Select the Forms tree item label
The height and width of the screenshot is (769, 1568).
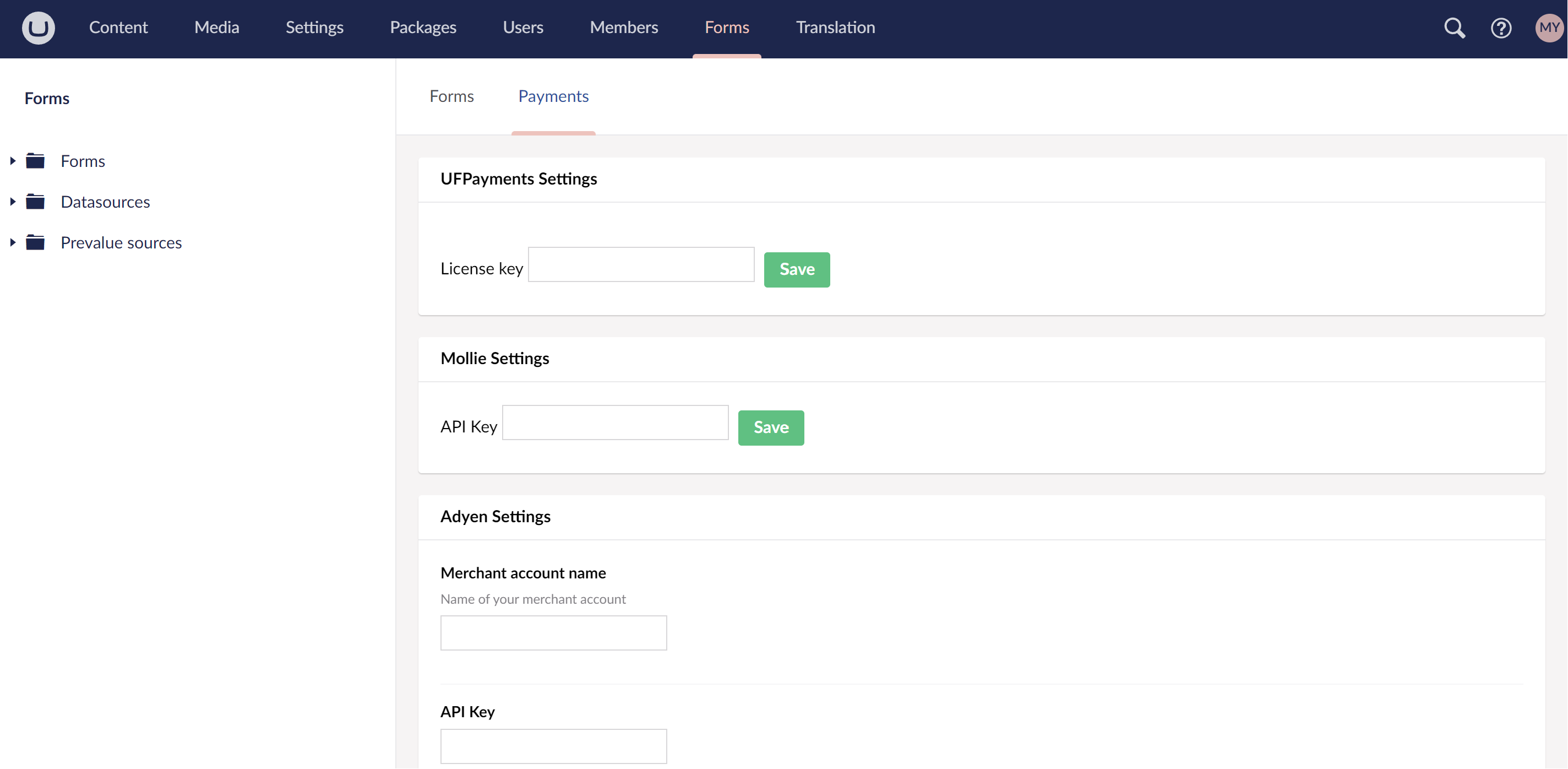pos(83,161)
